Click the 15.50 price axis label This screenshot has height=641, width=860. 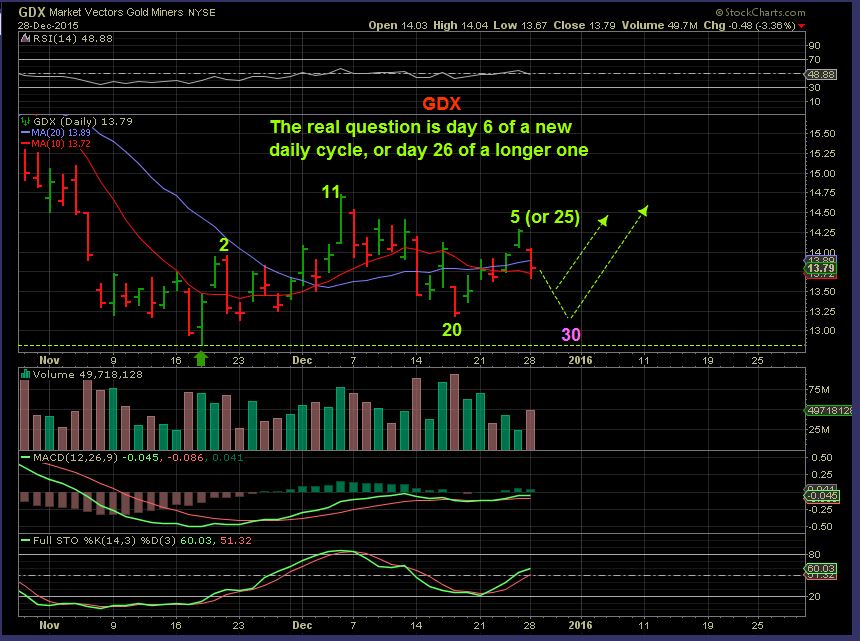point(822,134)
